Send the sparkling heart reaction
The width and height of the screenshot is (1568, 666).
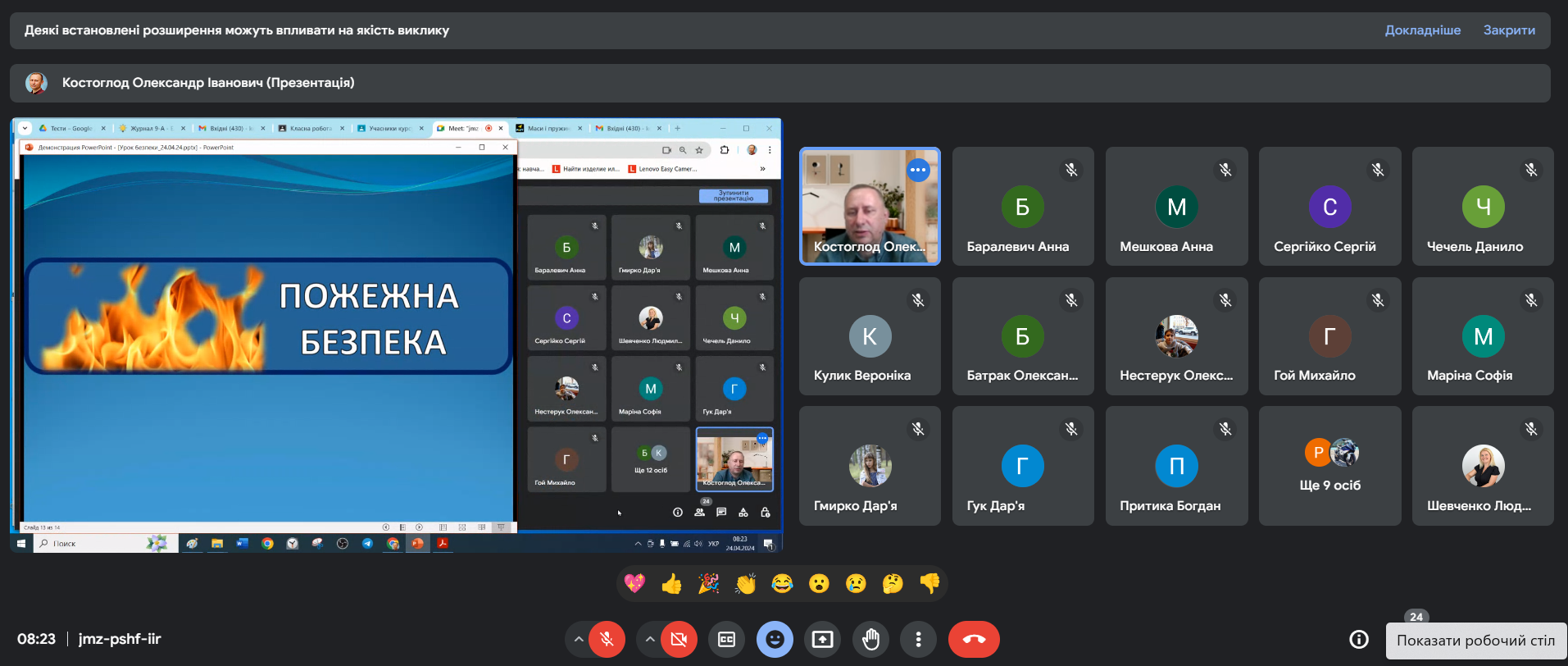634,584
